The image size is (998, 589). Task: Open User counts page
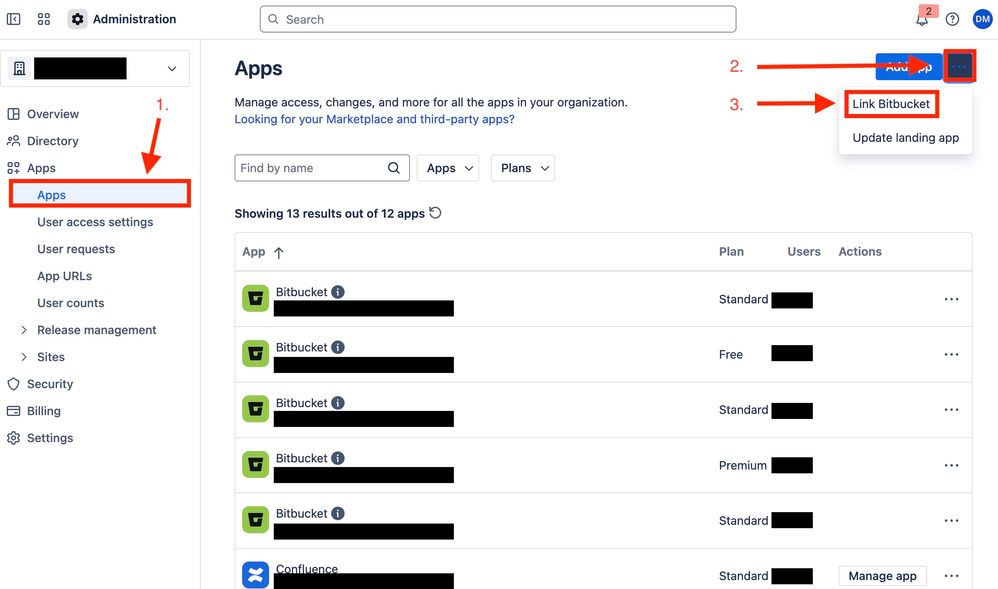[71, 303]
